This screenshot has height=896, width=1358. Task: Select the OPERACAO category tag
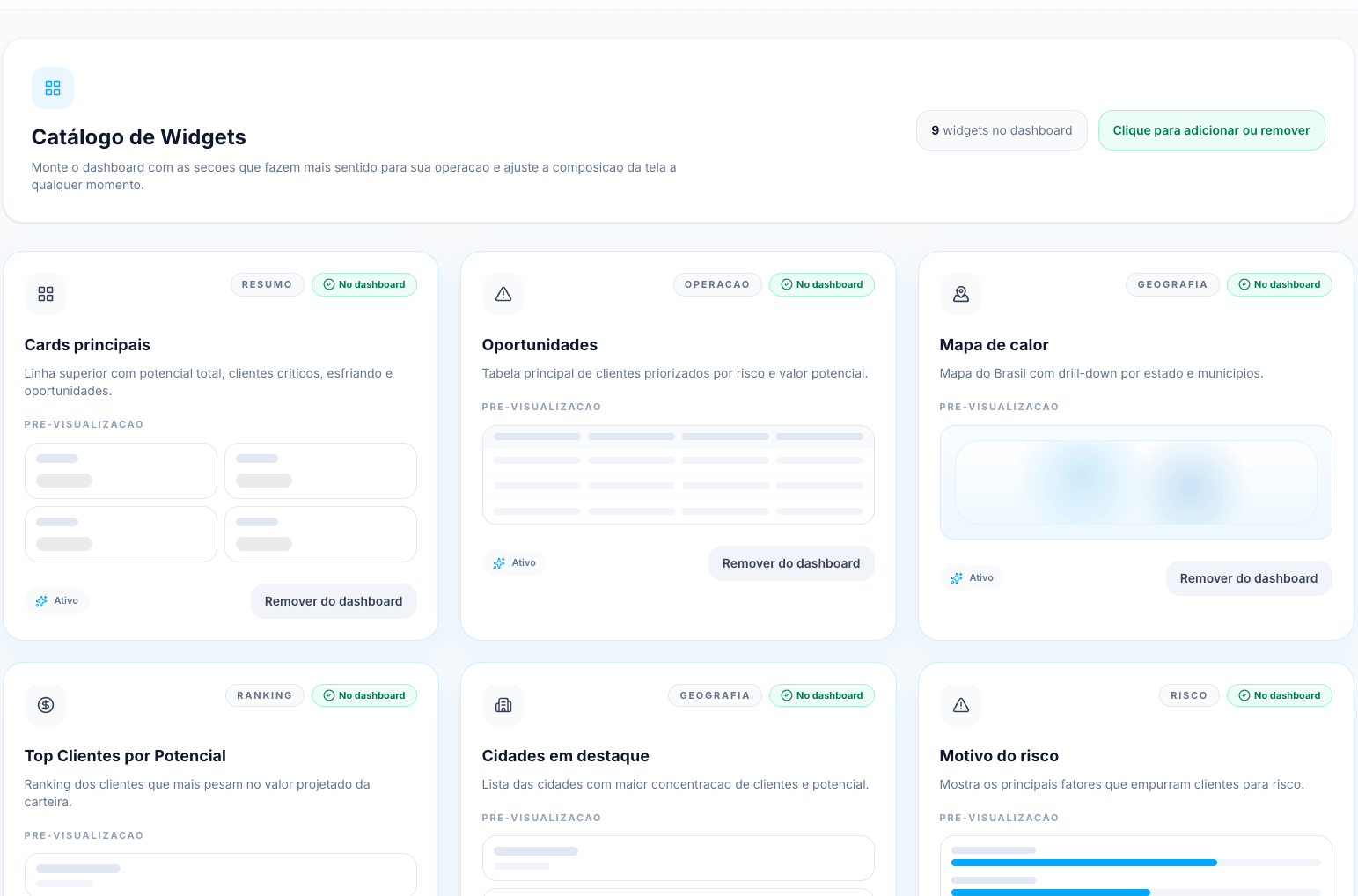(x=717, y=284)
